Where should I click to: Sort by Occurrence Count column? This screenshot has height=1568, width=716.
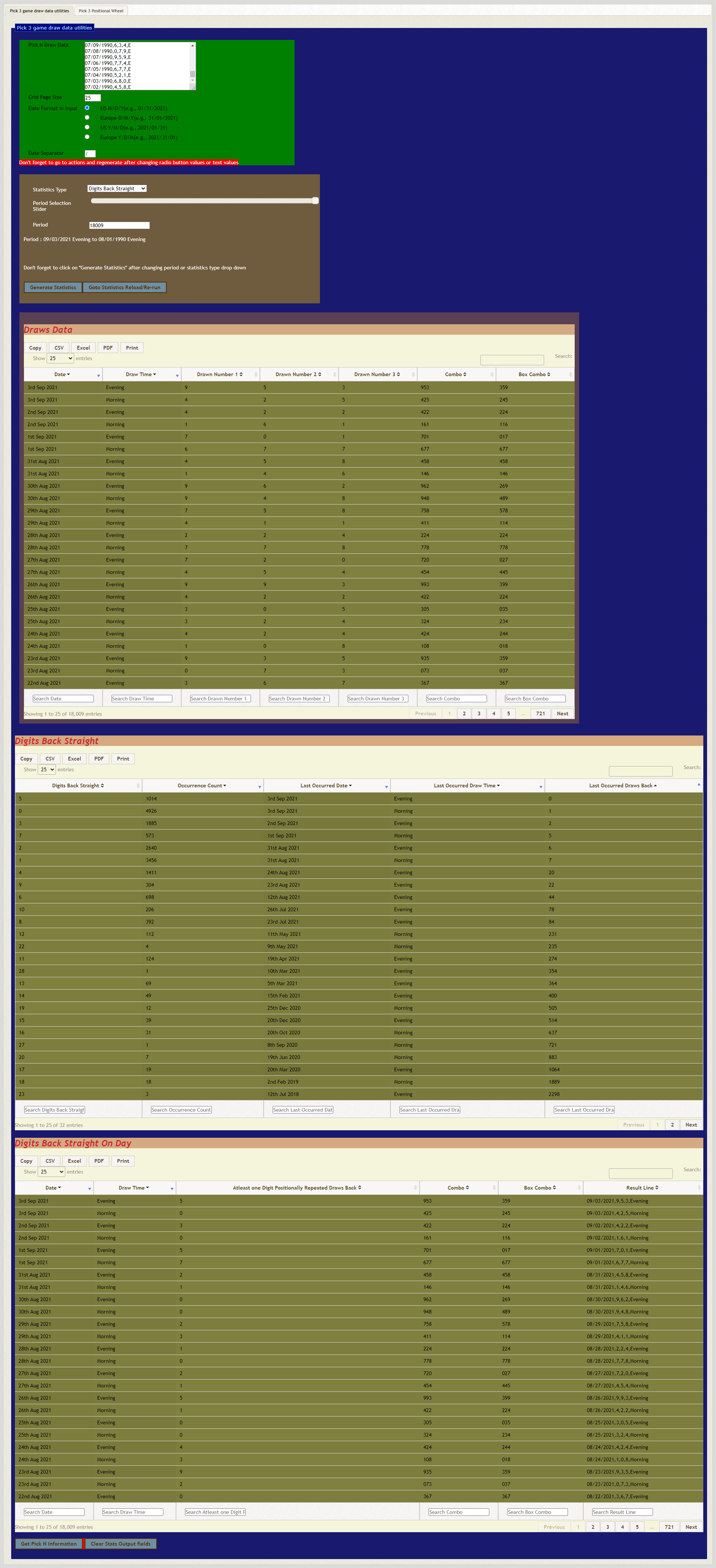coord(202,785)
